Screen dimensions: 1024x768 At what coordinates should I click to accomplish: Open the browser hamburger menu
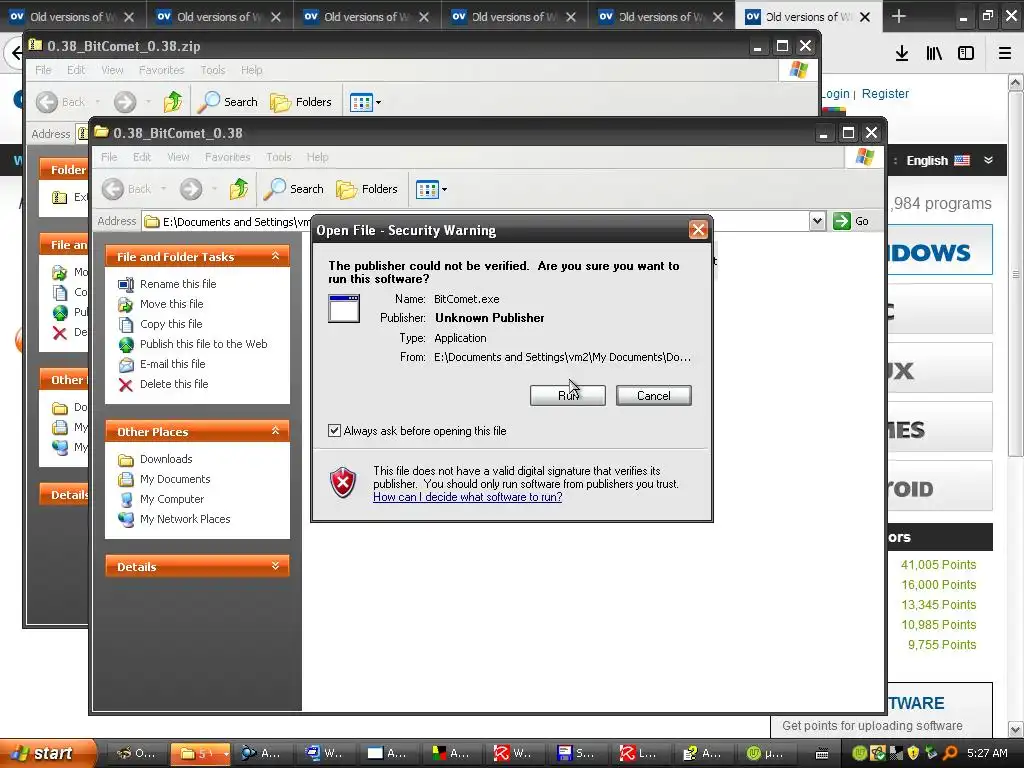1005,53
